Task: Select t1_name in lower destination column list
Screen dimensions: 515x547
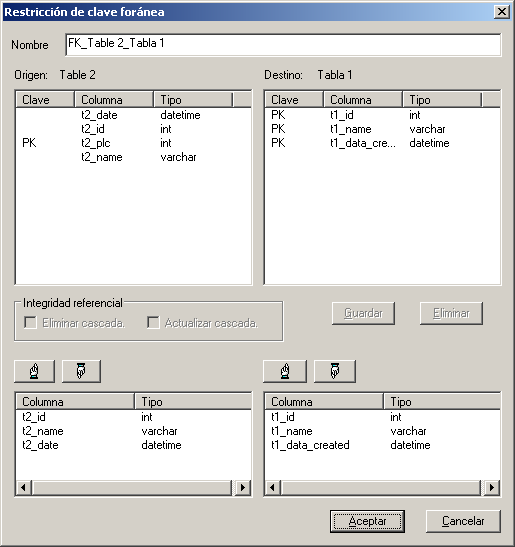Action: (382, 431)
